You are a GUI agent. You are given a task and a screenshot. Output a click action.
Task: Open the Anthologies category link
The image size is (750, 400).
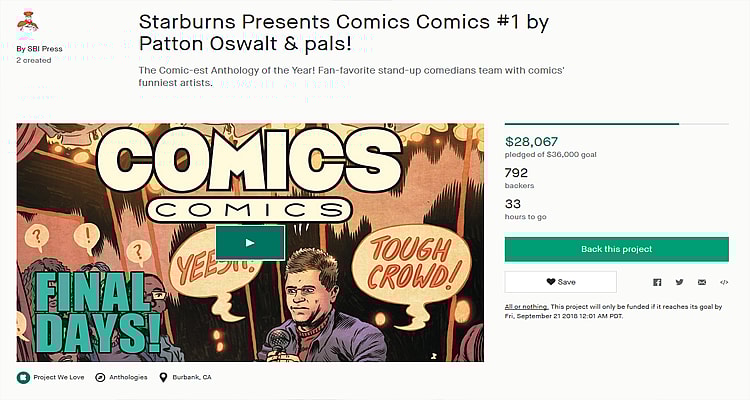129,377
